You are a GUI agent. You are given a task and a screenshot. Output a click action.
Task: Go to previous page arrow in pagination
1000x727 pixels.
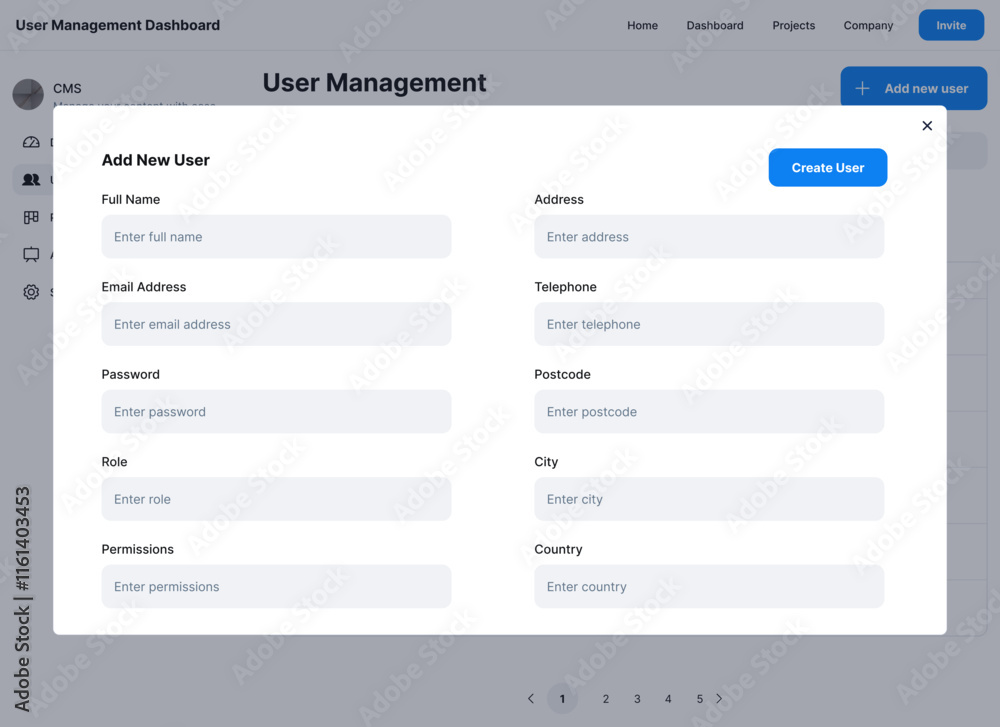531,698
